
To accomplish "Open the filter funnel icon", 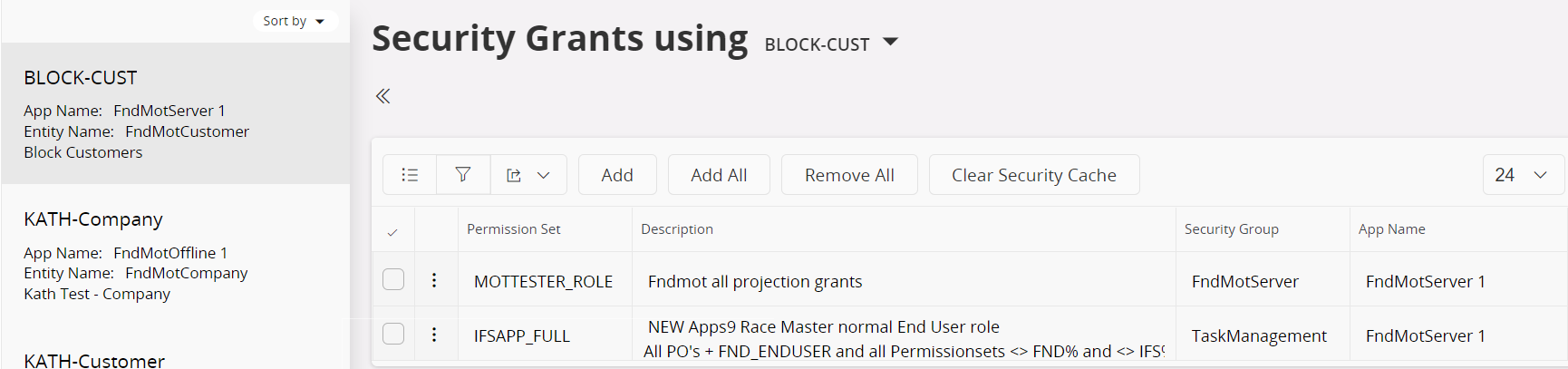I will (x=463, y=175).
